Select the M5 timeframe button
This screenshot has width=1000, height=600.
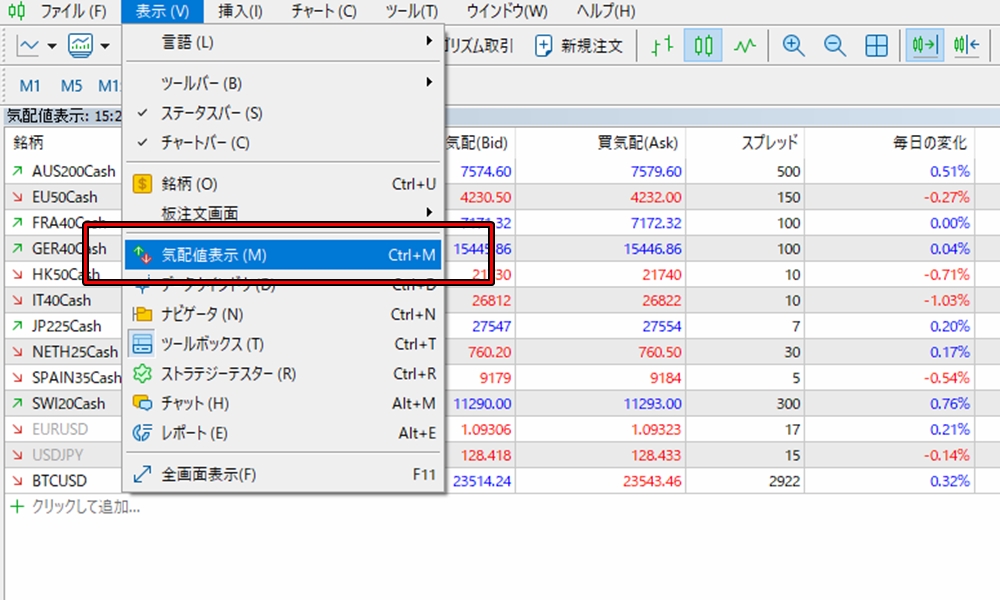pyautogui.click(x=72, y=85)
